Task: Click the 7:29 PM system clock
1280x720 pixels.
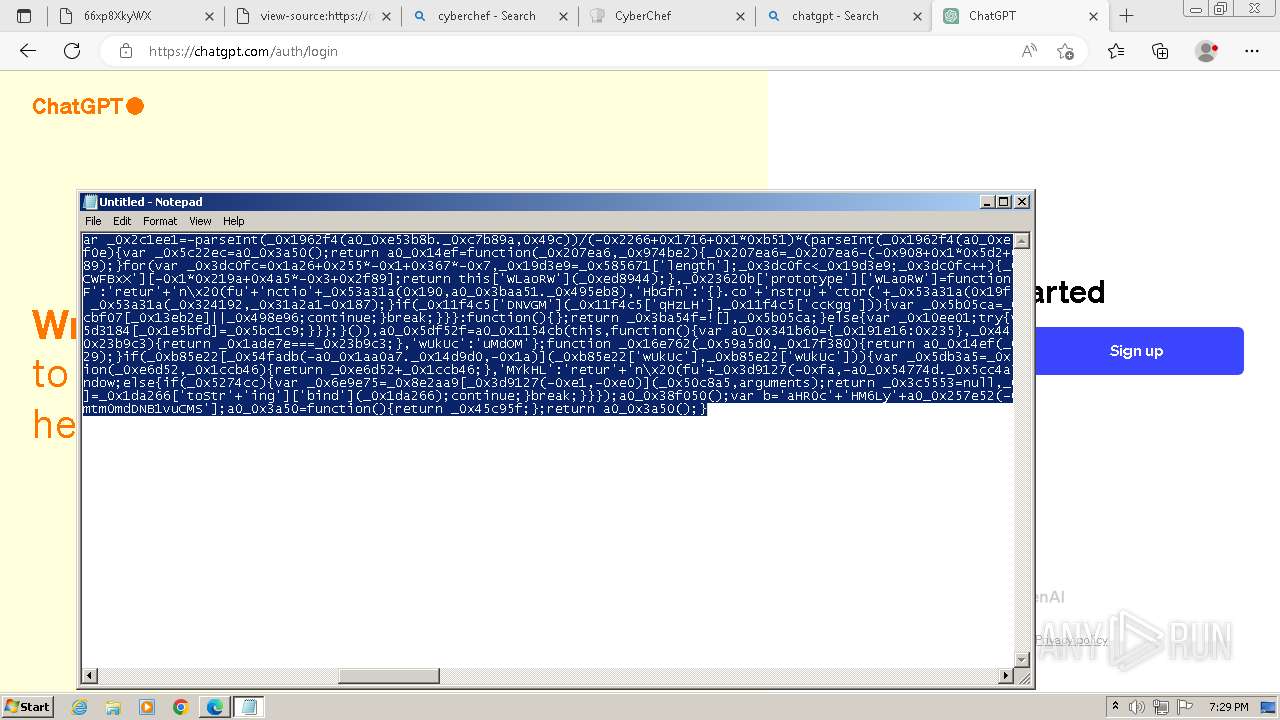Action: 1227,707
